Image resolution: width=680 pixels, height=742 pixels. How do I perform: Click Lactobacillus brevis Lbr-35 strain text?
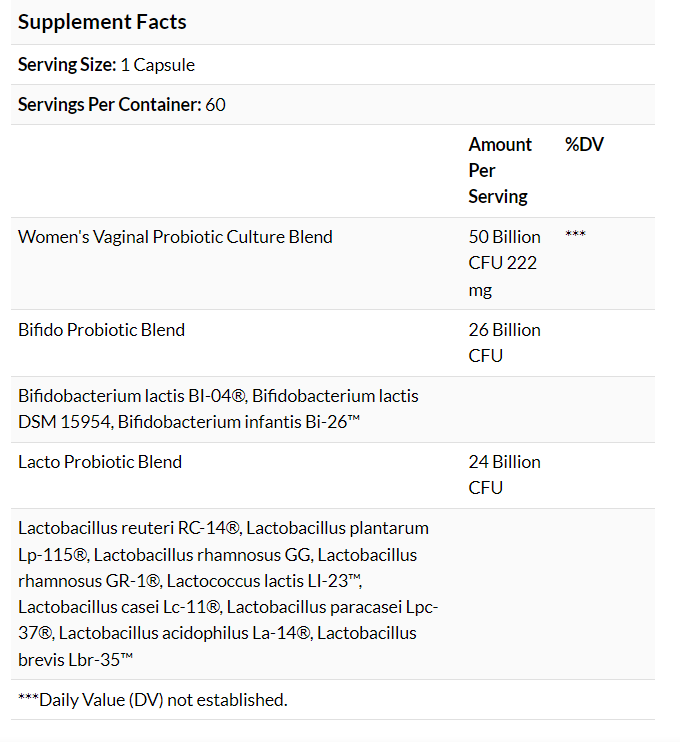(76, 659)
